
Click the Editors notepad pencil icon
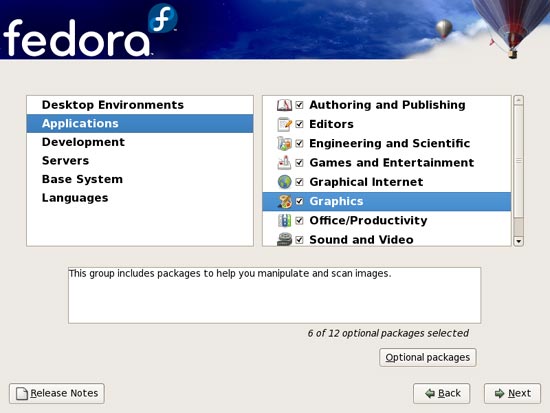tap(284, 124)
